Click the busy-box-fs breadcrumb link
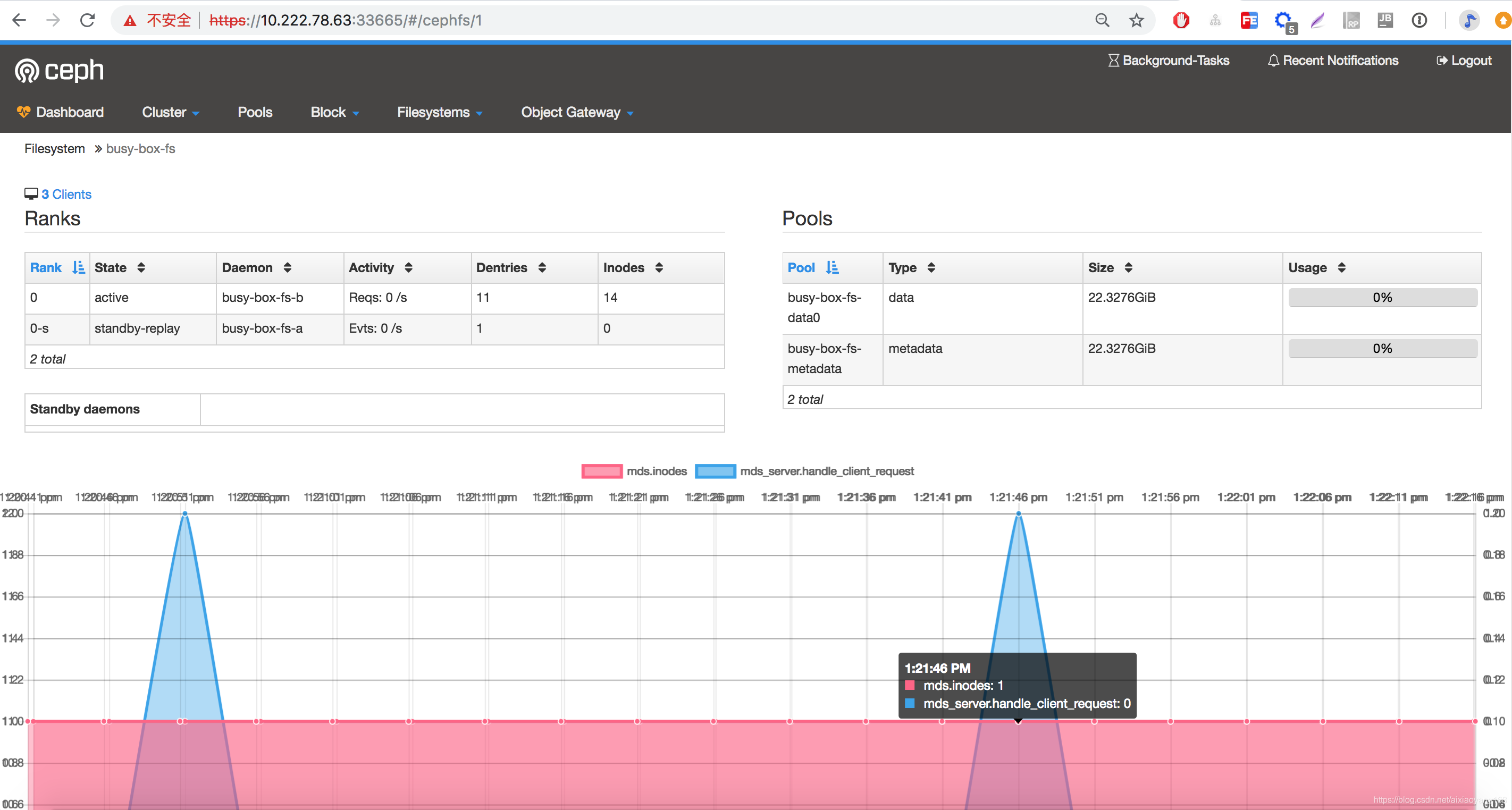Viewport: 1512px width, 810px height. (x=141, y=149)
